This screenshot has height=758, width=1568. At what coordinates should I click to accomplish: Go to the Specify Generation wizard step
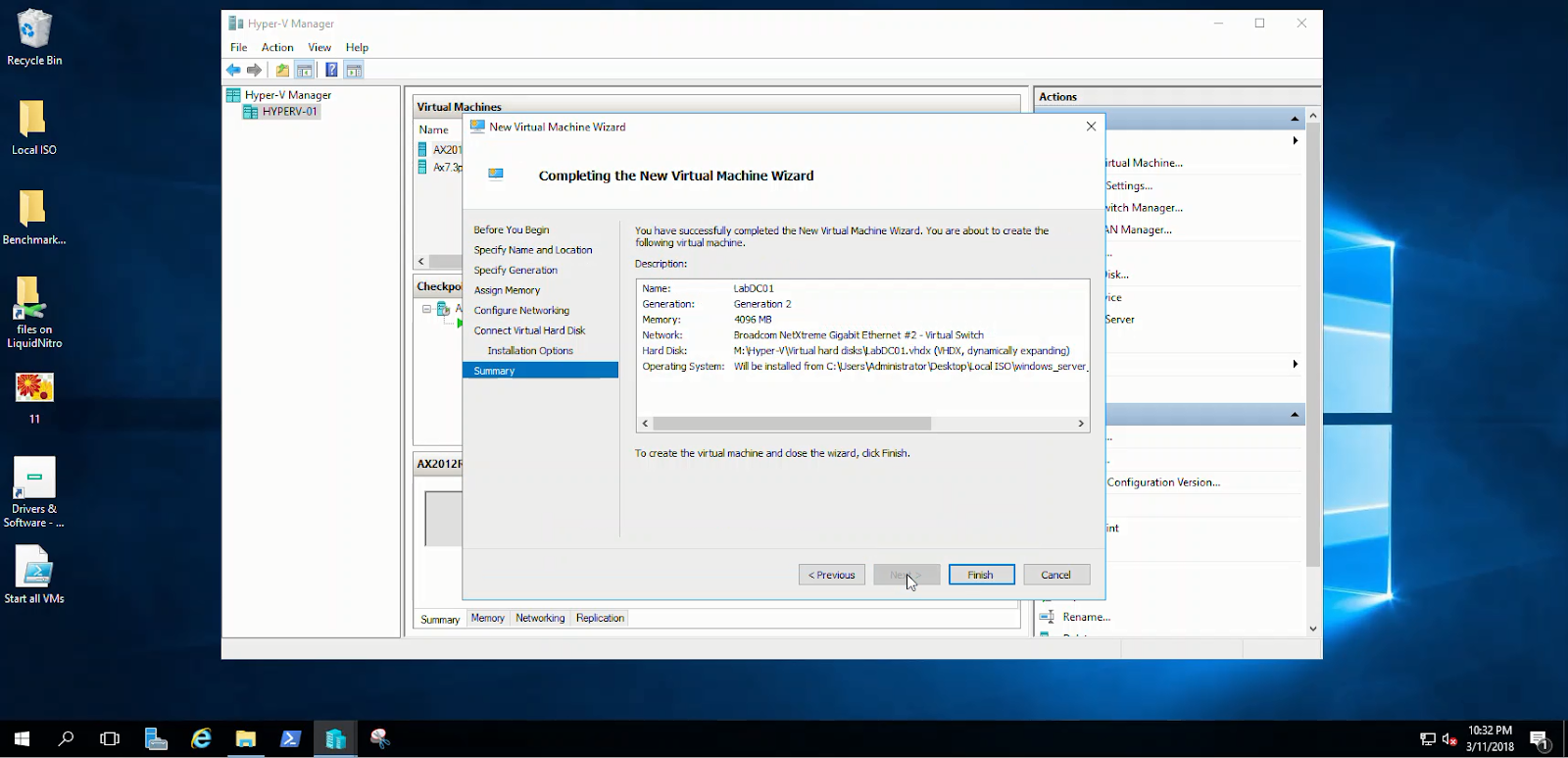click(x=515, y=270)
